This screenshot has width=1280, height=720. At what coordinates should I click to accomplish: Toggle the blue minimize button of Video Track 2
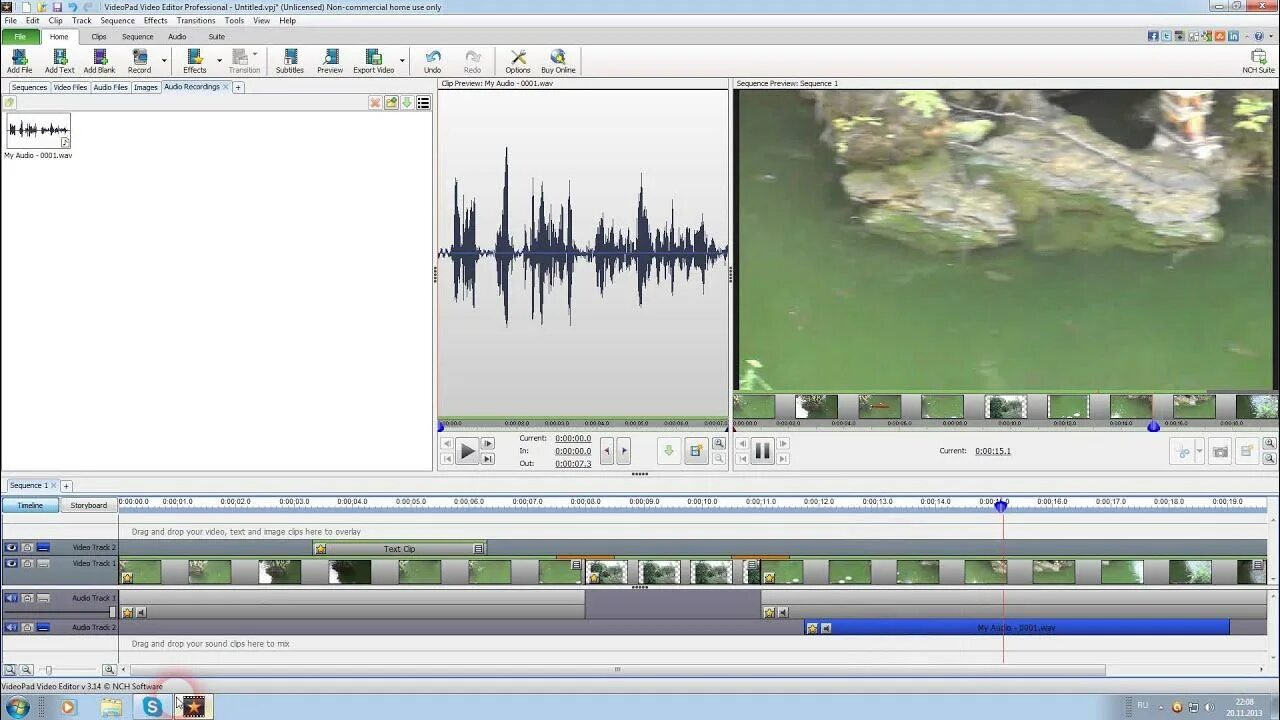(x=43, y=547)
